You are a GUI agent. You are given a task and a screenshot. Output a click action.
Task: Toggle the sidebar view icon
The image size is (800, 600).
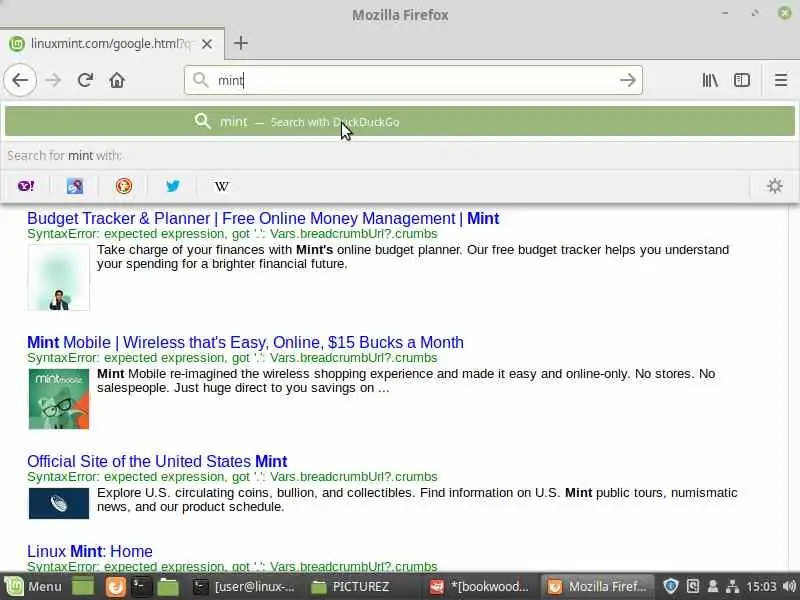click(x=741, y=80)
